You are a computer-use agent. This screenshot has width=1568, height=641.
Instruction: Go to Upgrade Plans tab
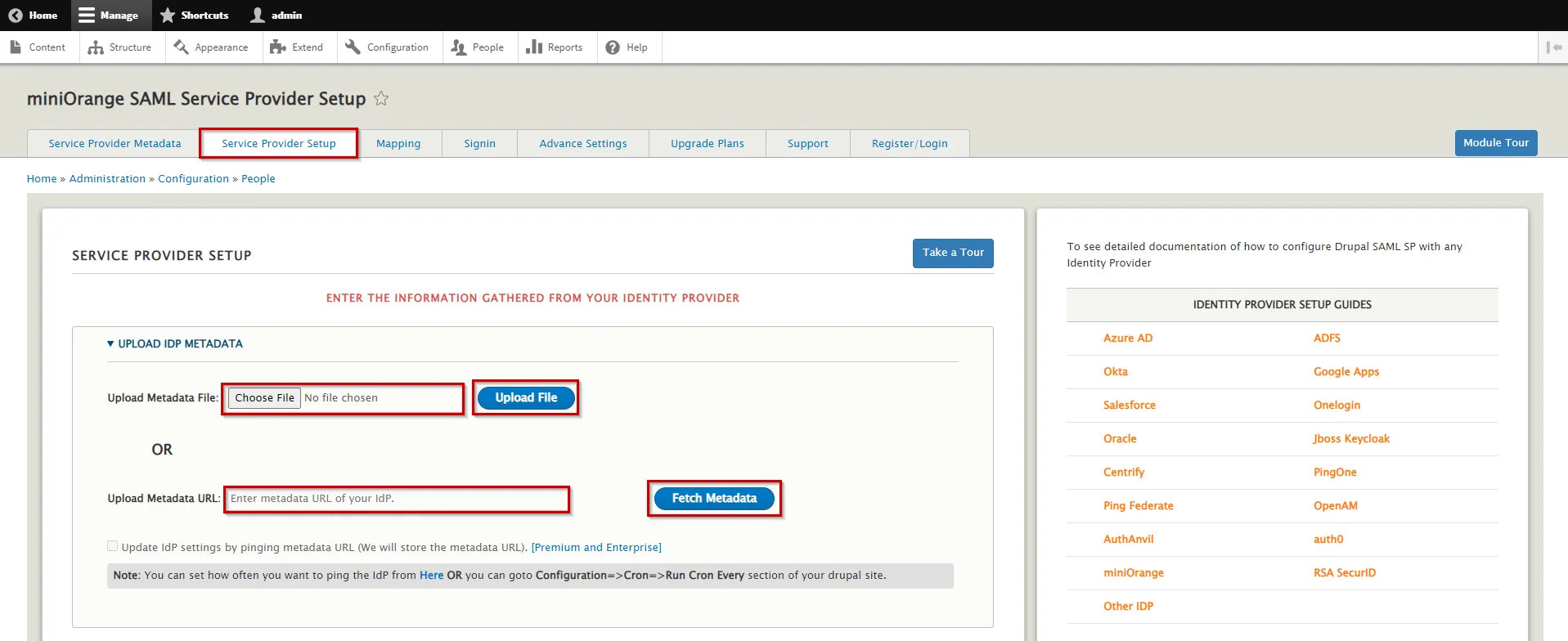[708, 143]
